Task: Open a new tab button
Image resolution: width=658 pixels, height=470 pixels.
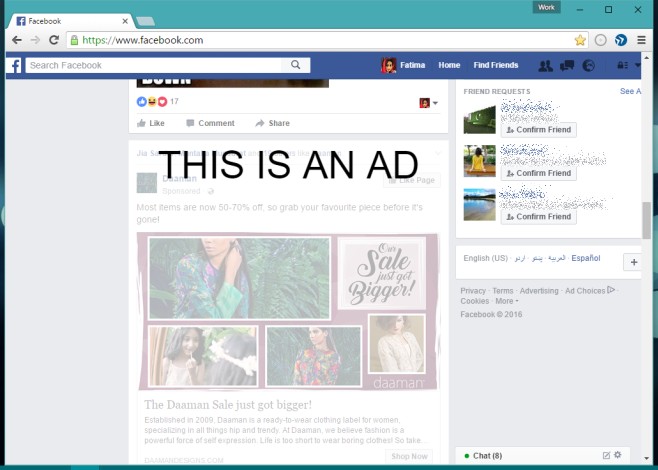Action: 146,21
